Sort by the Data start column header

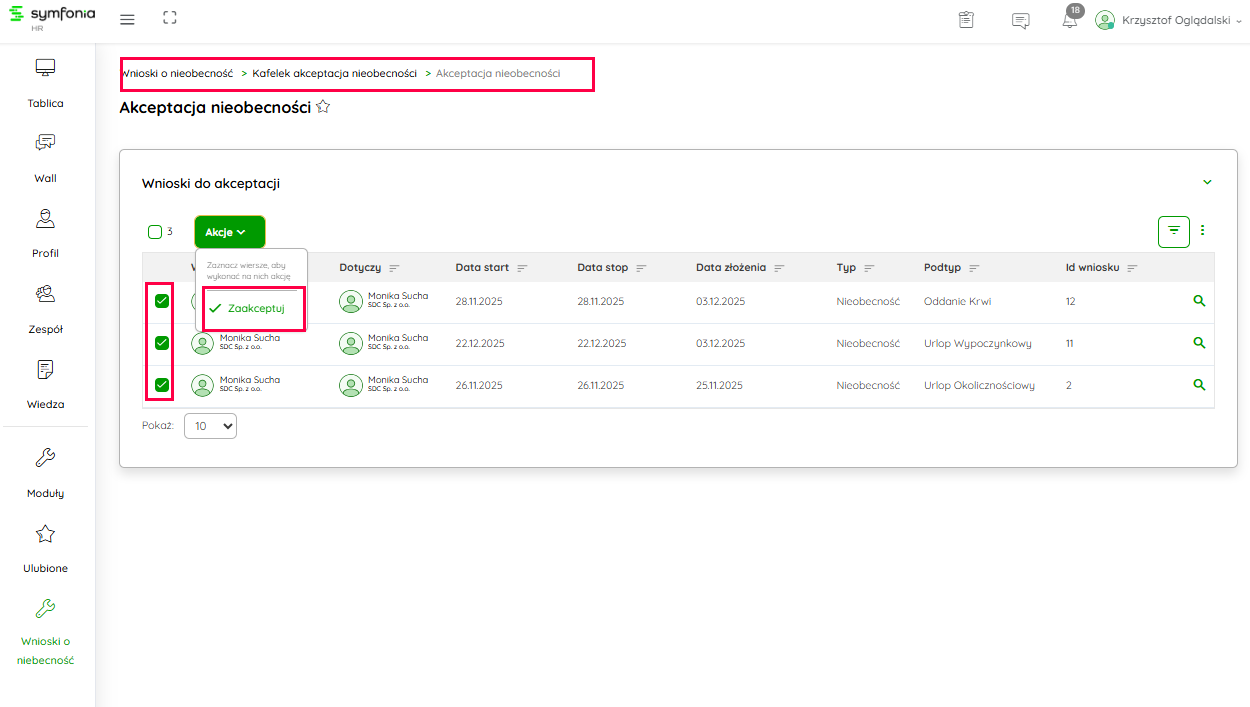coord(482,268)
